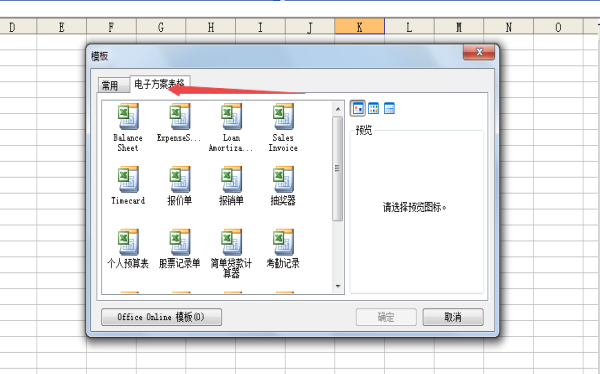Select column M header in spreadsheet

tap(459, 27)
